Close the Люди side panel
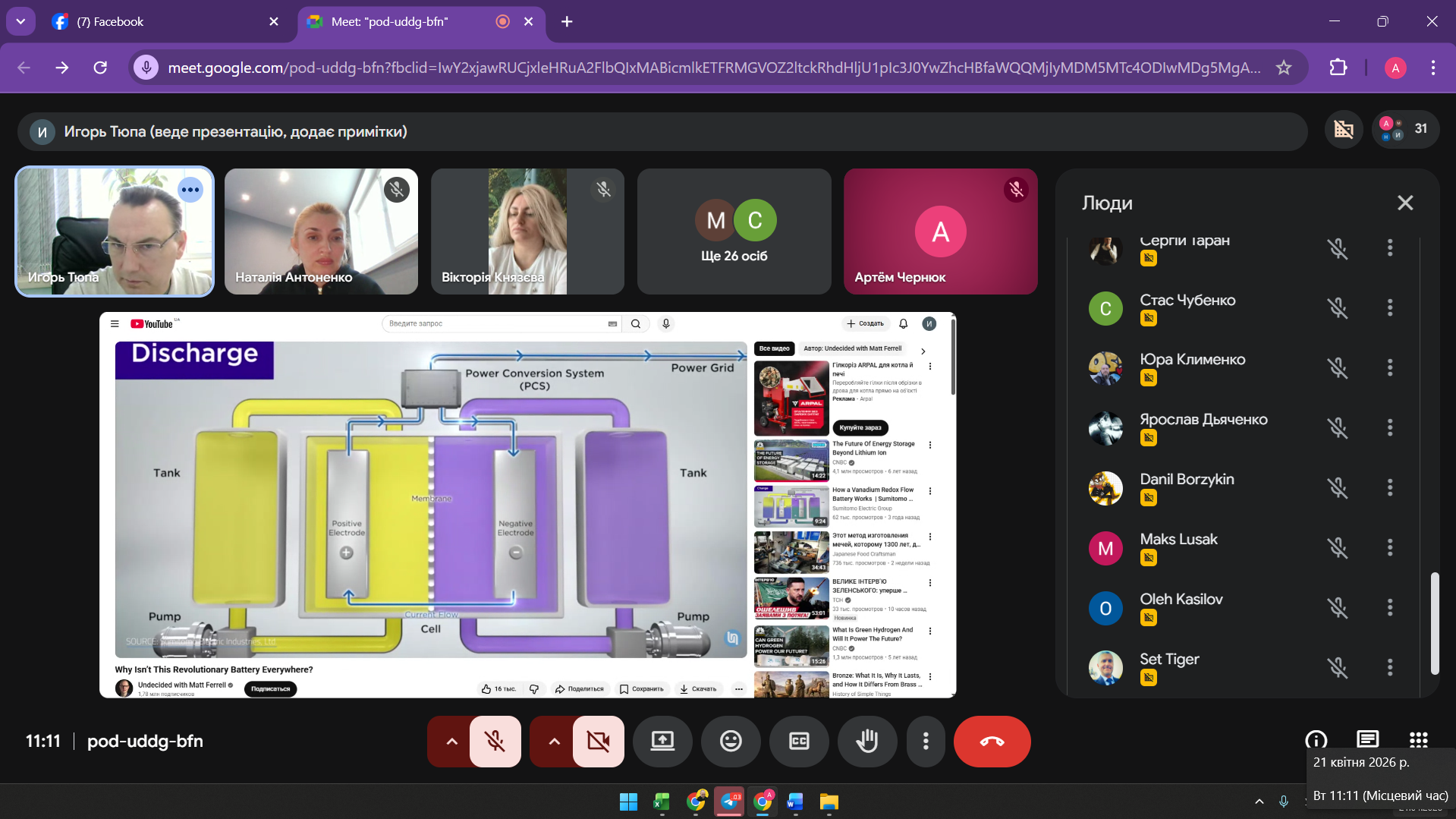The image size is (1456, 819). tap(1405, 203)
